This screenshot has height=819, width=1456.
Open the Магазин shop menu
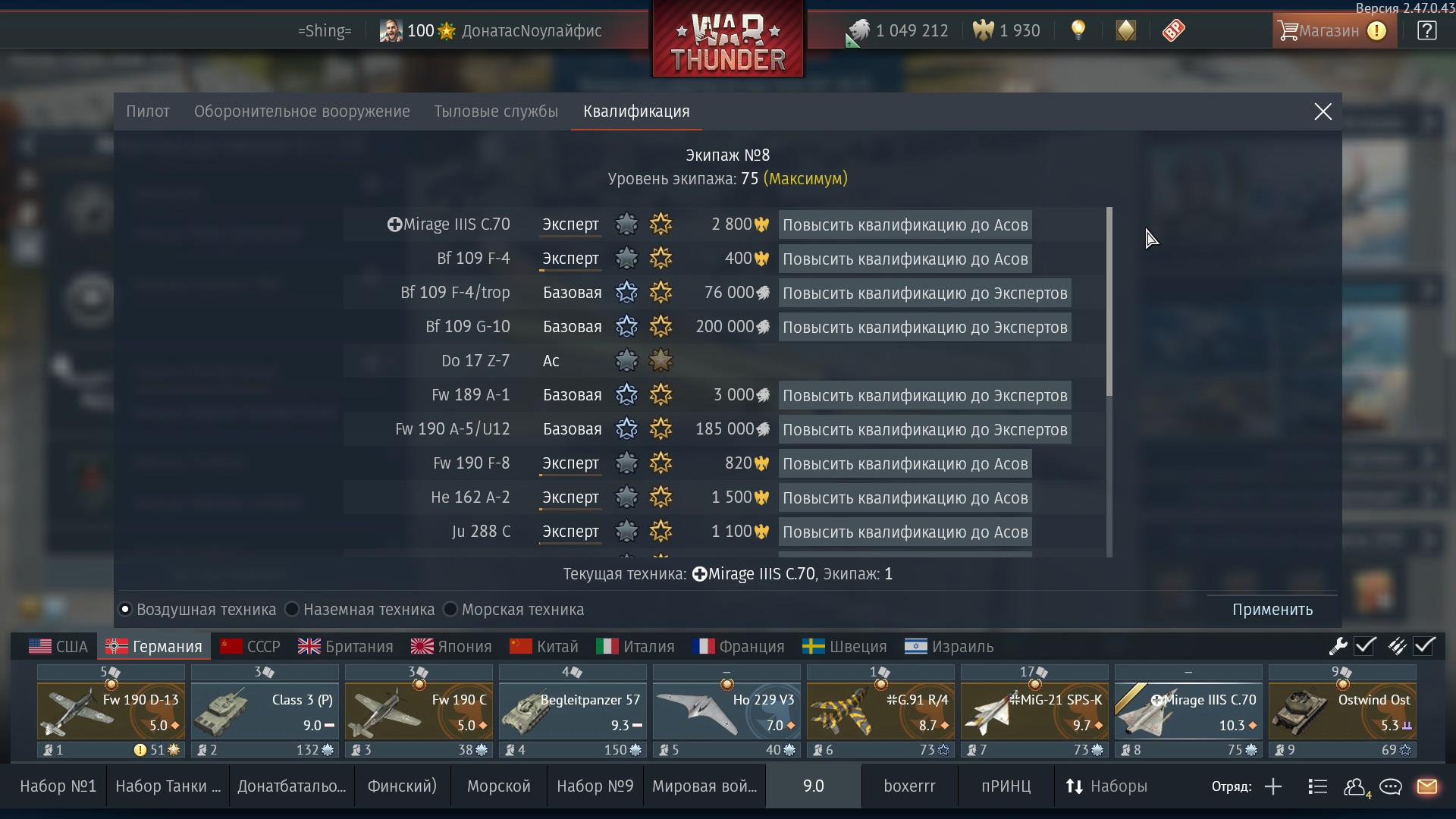(1335, 30)
